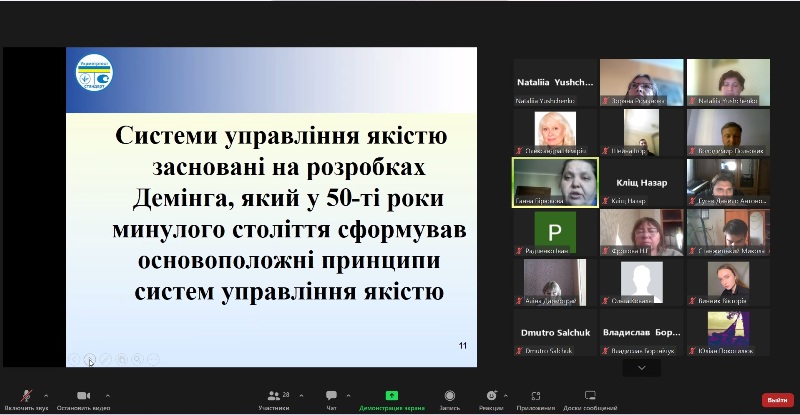Unmute the microphone in Zoom toolbar
Viewport: 800px width, 415px height.
pos(26,399)
